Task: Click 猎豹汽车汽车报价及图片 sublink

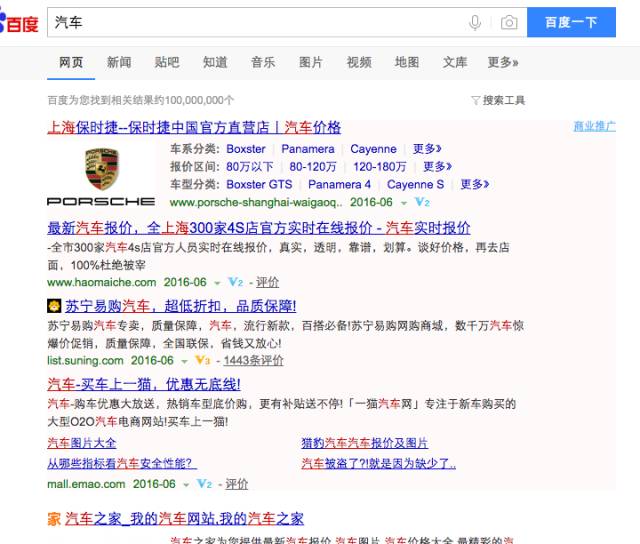Action: [x=364, y=443]
